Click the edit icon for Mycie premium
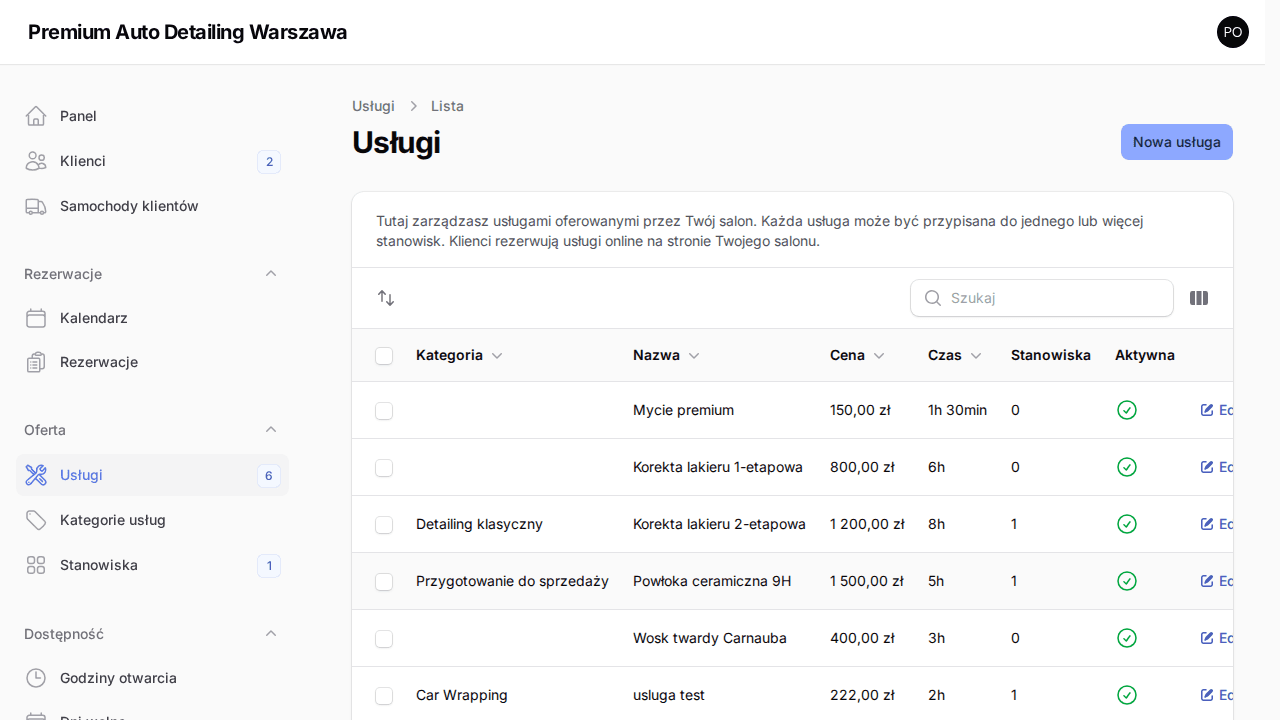Image resolution: width=1280 pixels, height=720 pixels. click(x=1207, y=410)
